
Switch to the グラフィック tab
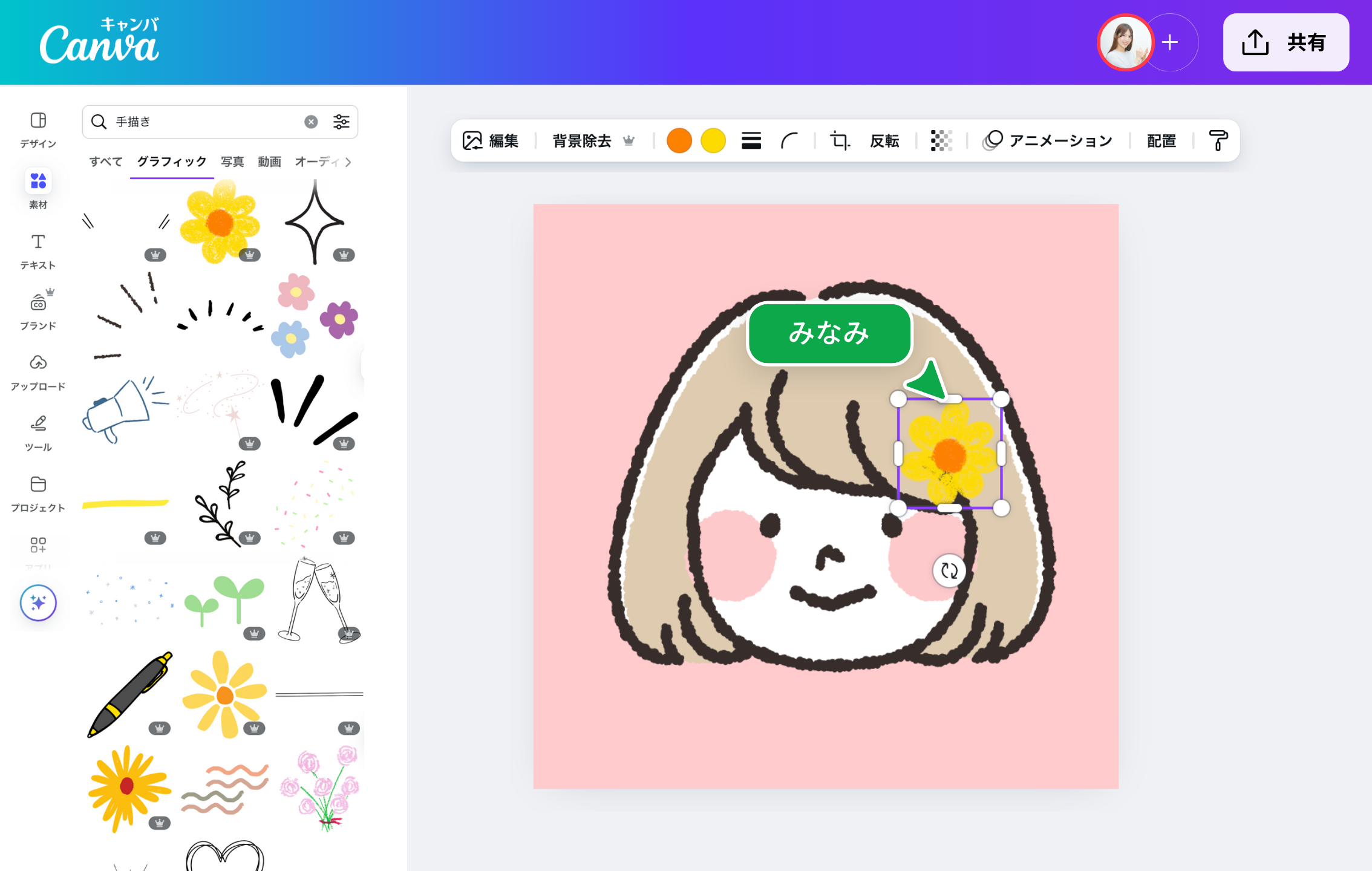click(x=172, y=161)
